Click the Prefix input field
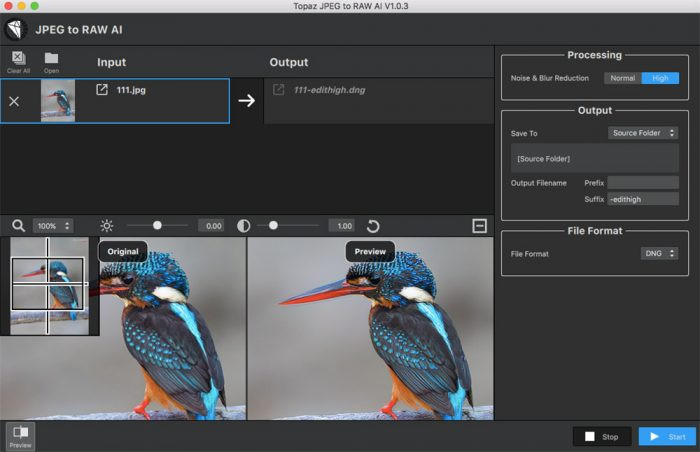This screenshot has height=452, width=700. point(643,182)
